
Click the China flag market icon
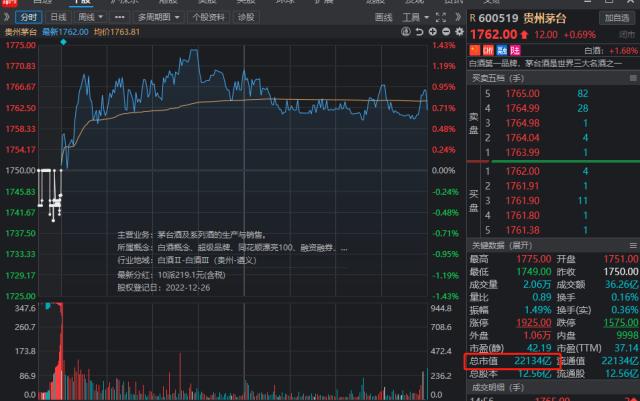[475, 50]
